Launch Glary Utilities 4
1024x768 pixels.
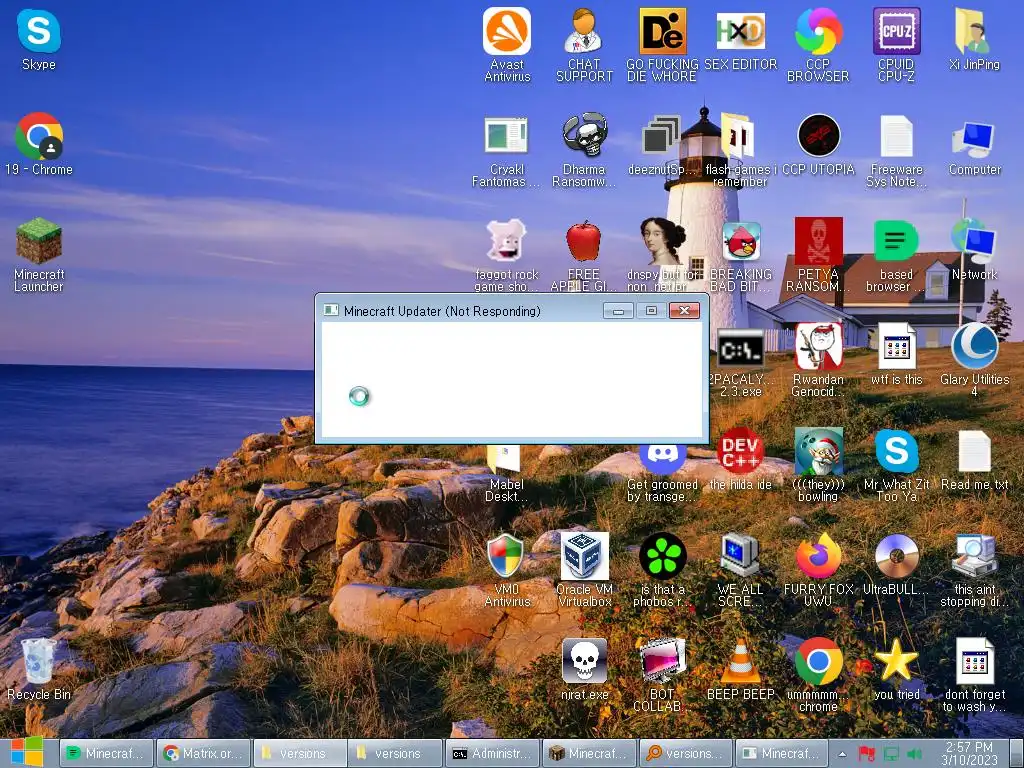click(x=974, y=359)
